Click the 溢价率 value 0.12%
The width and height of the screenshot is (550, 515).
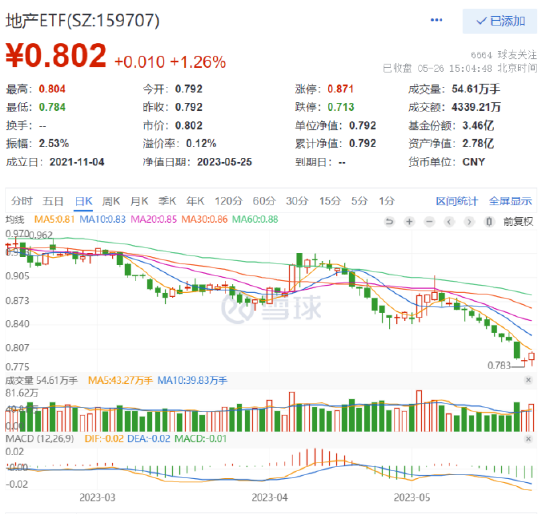(x=201, y=143)
